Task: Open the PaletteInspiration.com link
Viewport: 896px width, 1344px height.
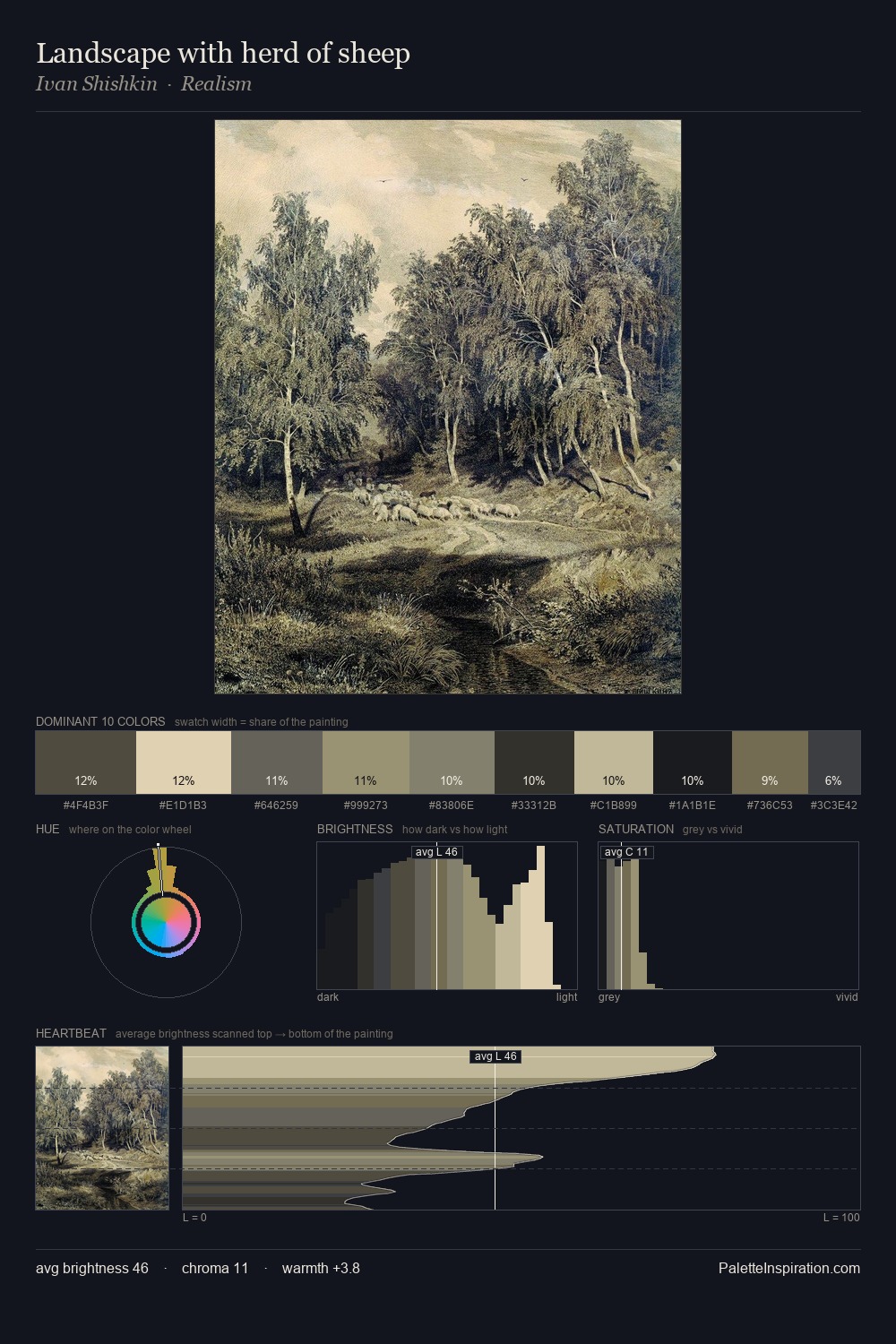Action: pos(789,1268)
